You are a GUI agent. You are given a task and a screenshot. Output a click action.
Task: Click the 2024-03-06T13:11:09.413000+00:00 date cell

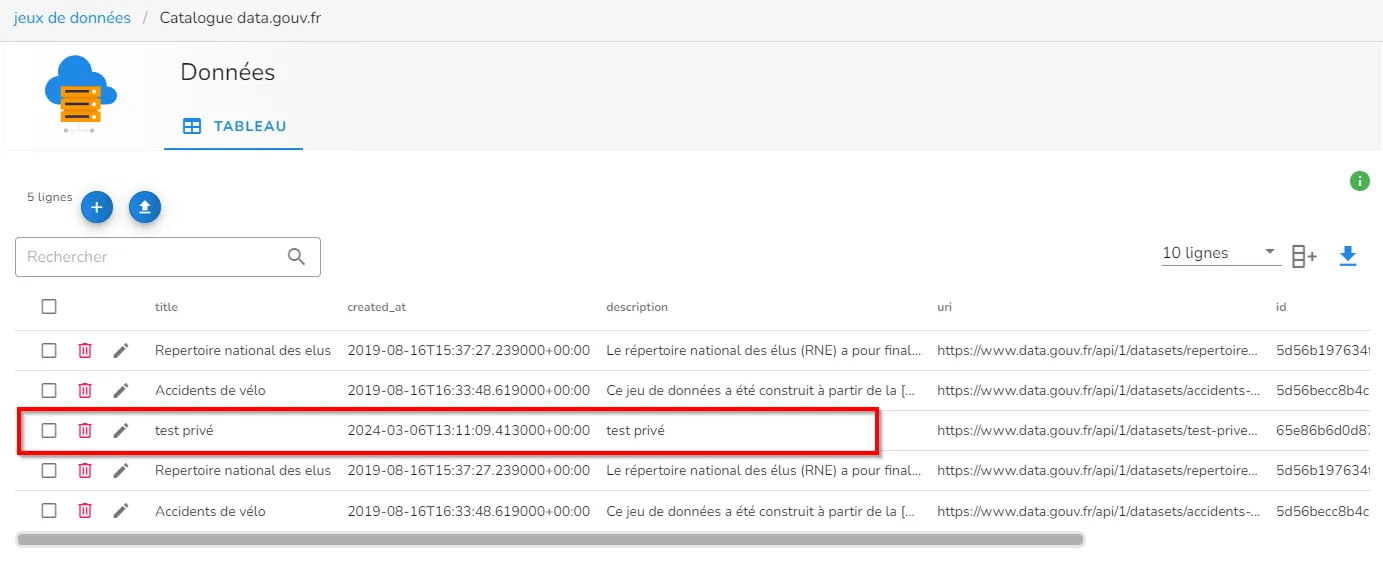tap(468, 430)
